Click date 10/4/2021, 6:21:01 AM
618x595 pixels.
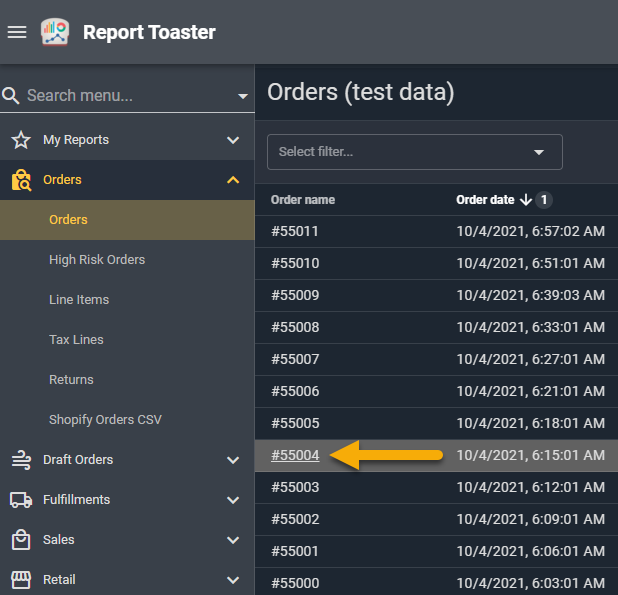tap(531, 391)
